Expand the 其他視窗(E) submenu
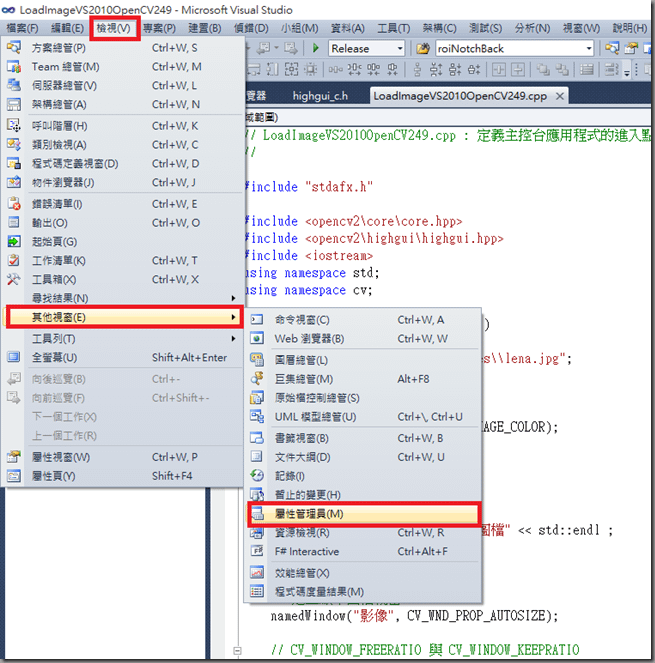The image size is (655, 663). tap(123, 317)
